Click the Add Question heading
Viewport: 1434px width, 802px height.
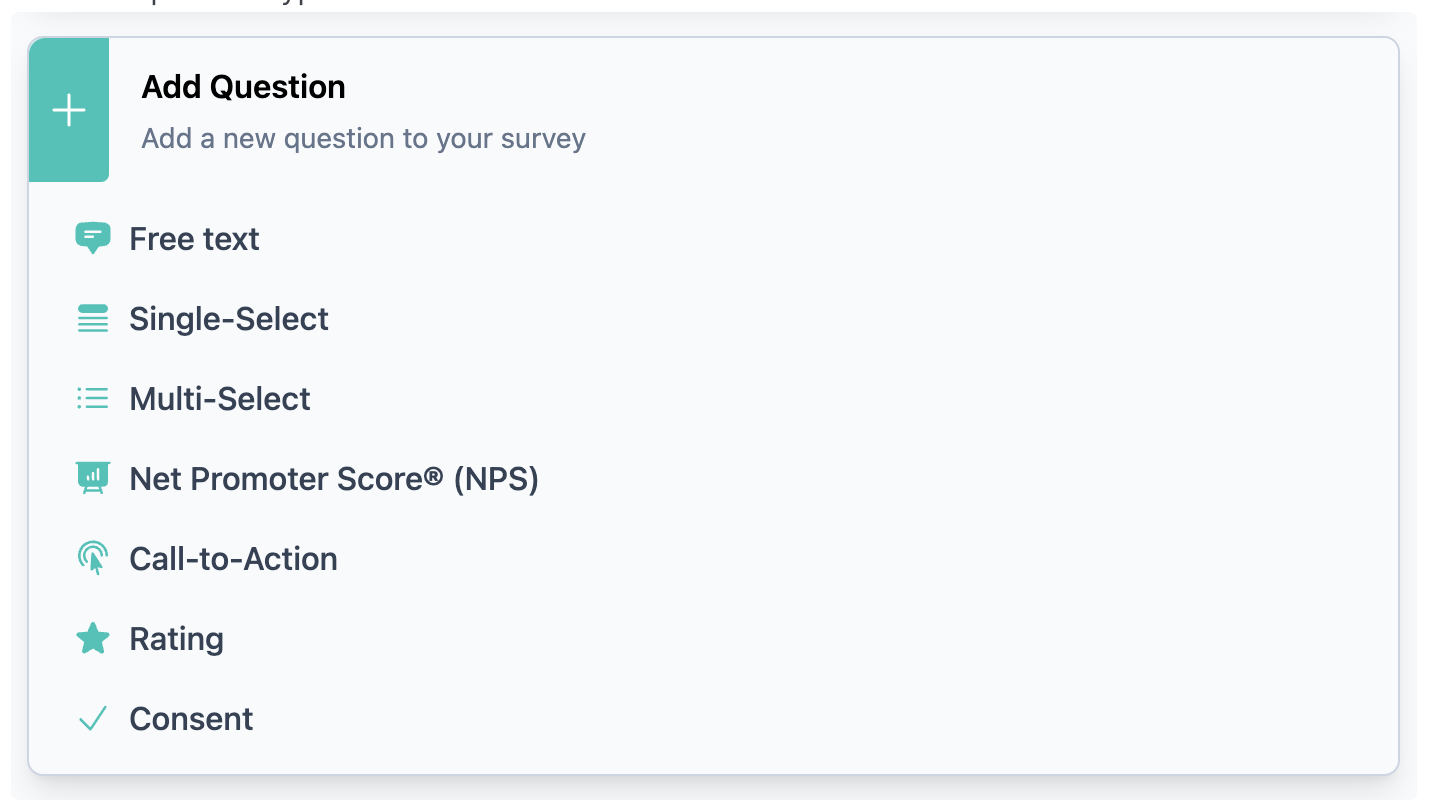click(242, 87)
